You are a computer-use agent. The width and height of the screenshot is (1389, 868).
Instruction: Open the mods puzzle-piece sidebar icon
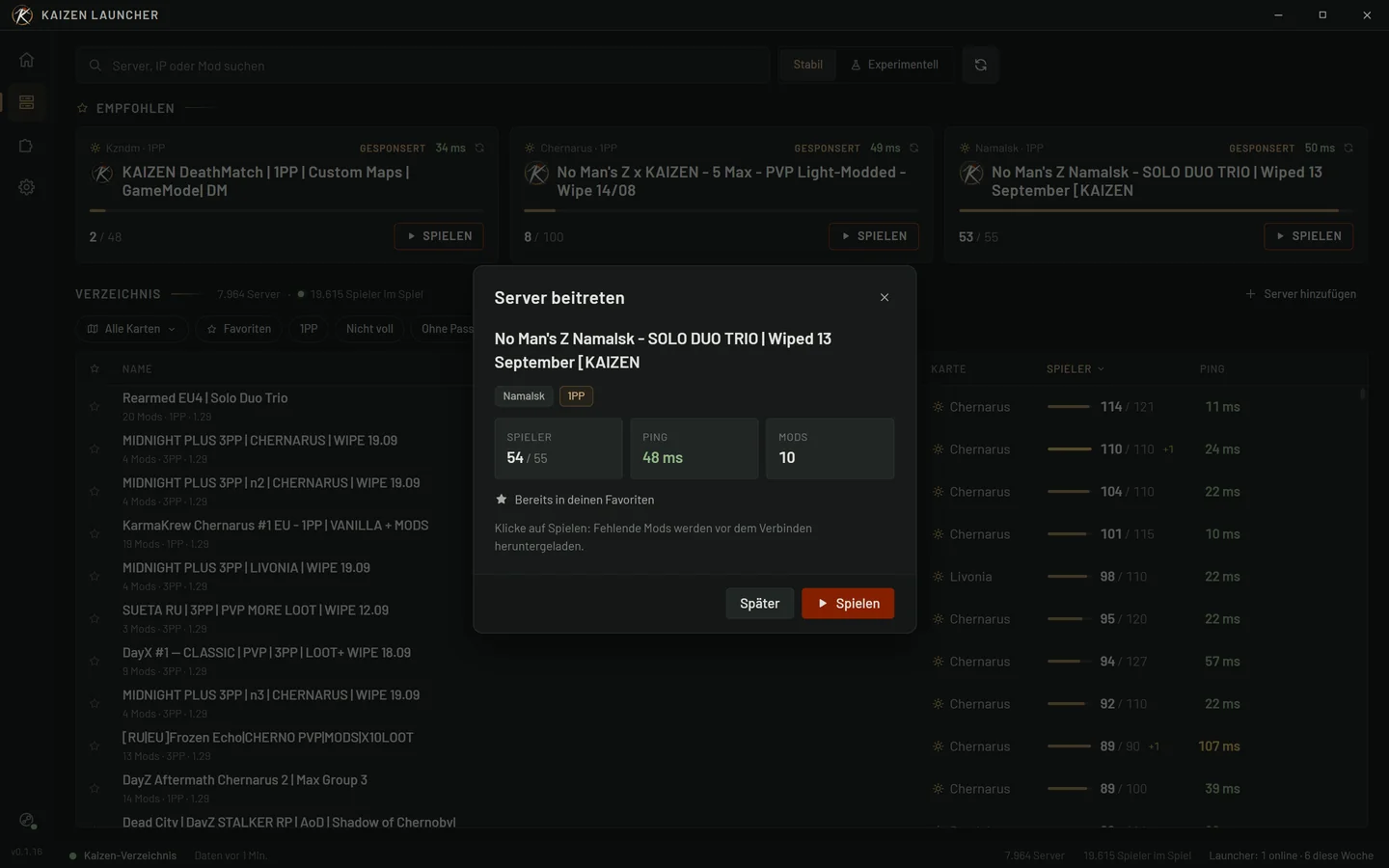[26, 146]
